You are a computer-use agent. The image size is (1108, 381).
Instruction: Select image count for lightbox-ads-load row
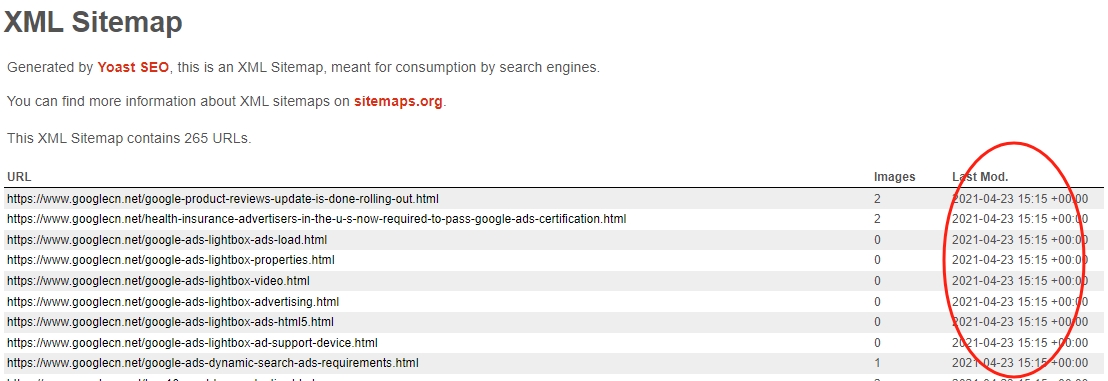(878, 240)
